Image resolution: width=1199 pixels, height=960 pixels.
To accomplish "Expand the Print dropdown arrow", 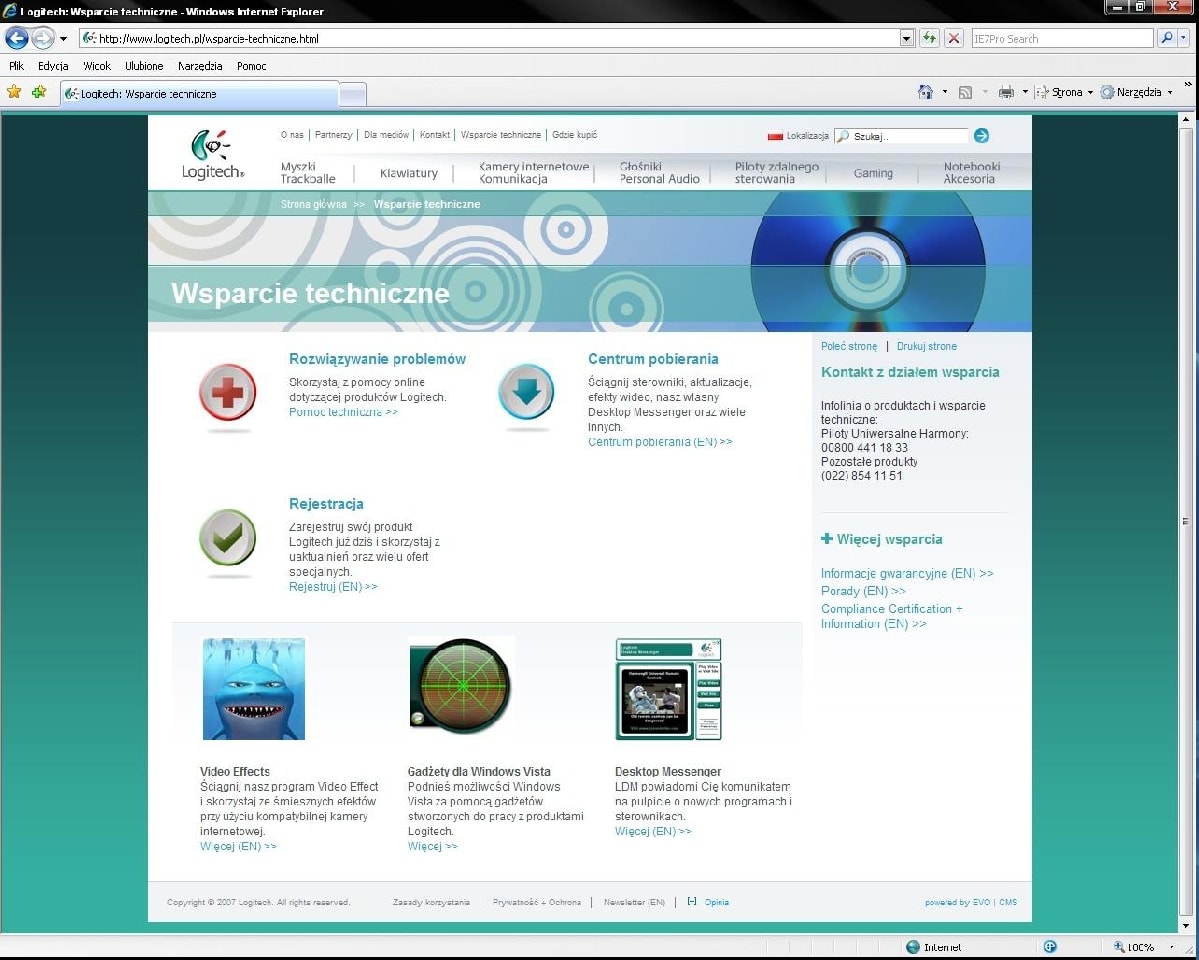I will click(1025, 92).
